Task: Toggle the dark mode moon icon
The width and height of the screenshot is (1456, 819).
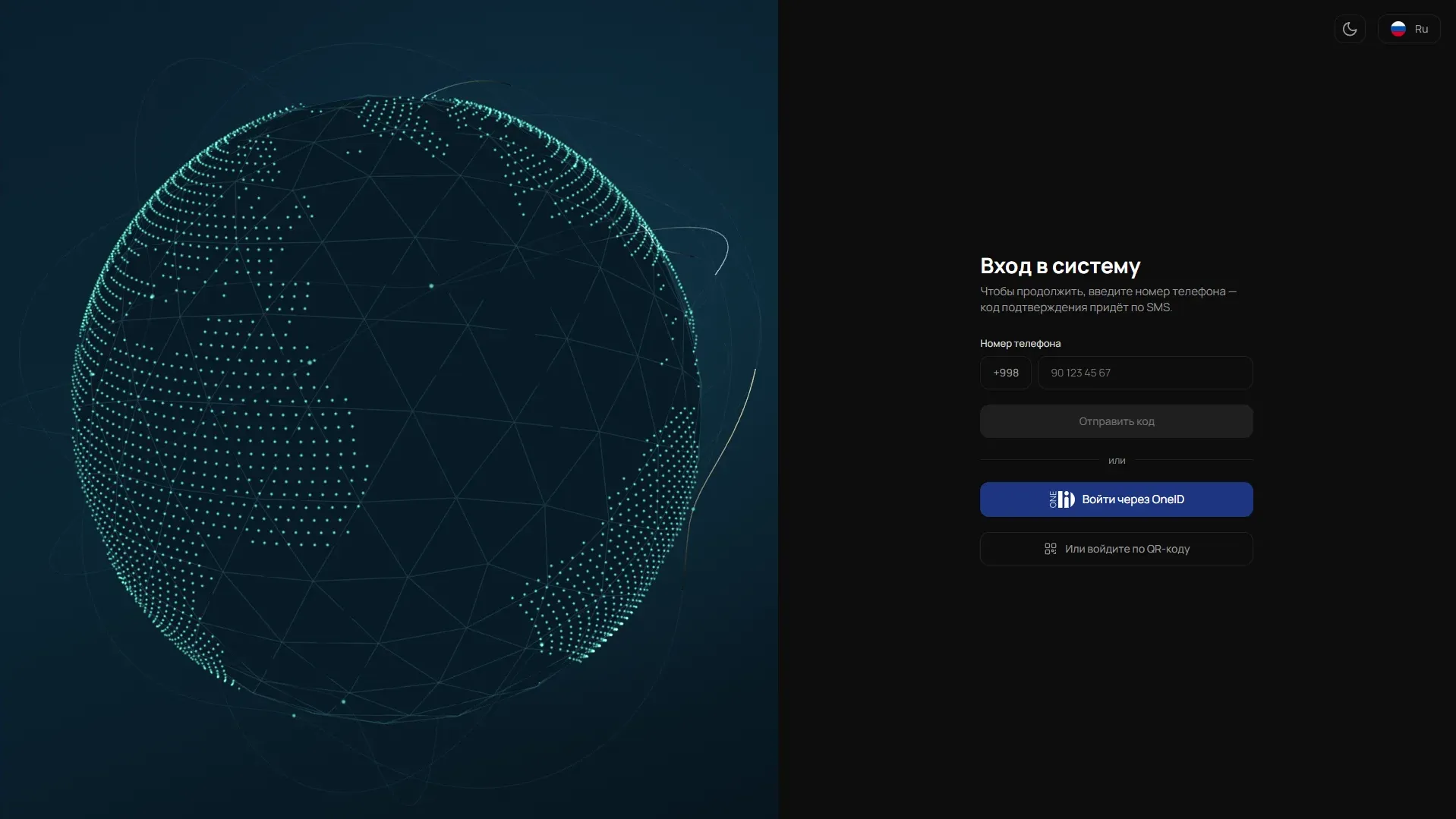Action: pos(1349,29)
